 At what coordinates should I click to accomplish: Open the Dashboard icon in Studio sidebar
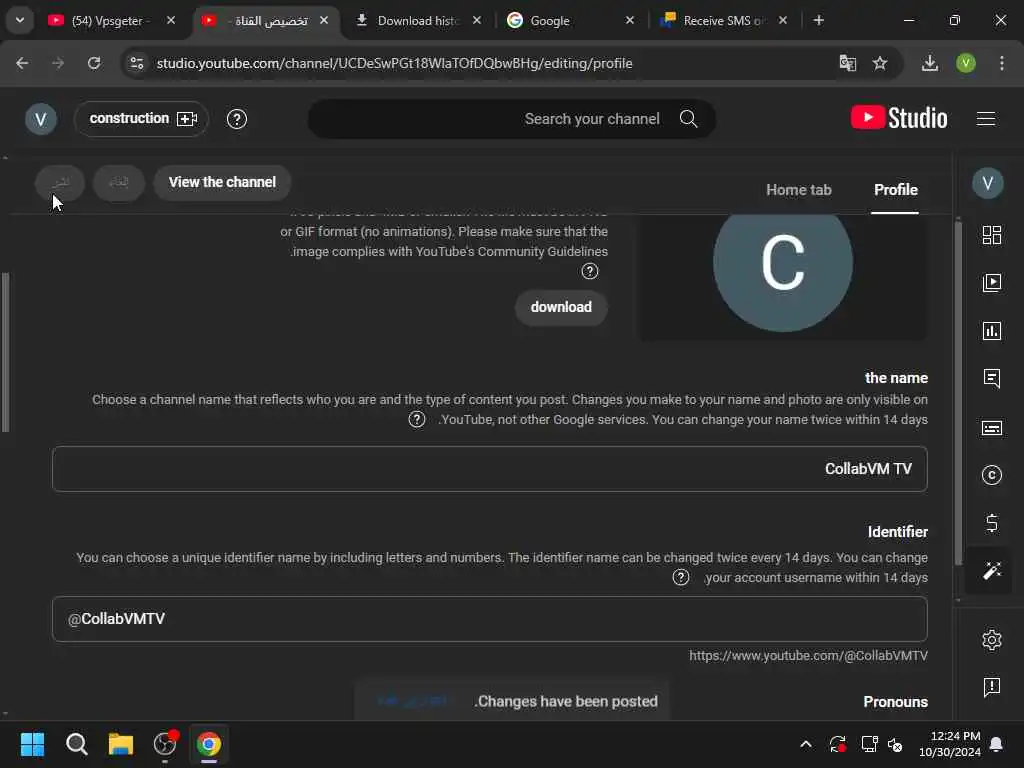(x=991, y=235)
